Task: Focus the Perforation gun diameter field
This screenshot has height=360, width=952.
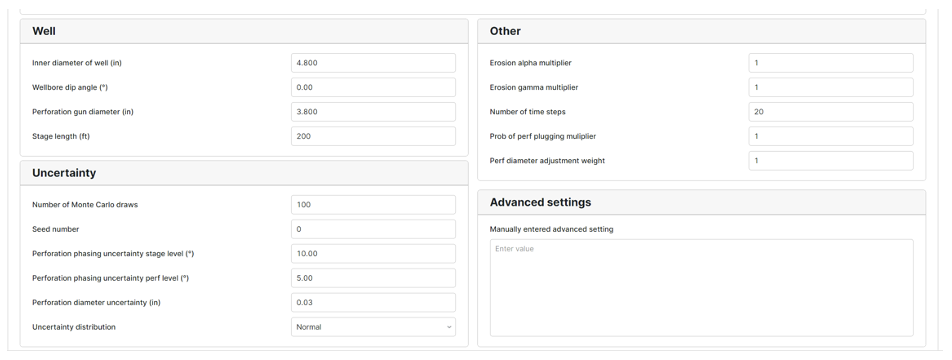Action: 373,112
